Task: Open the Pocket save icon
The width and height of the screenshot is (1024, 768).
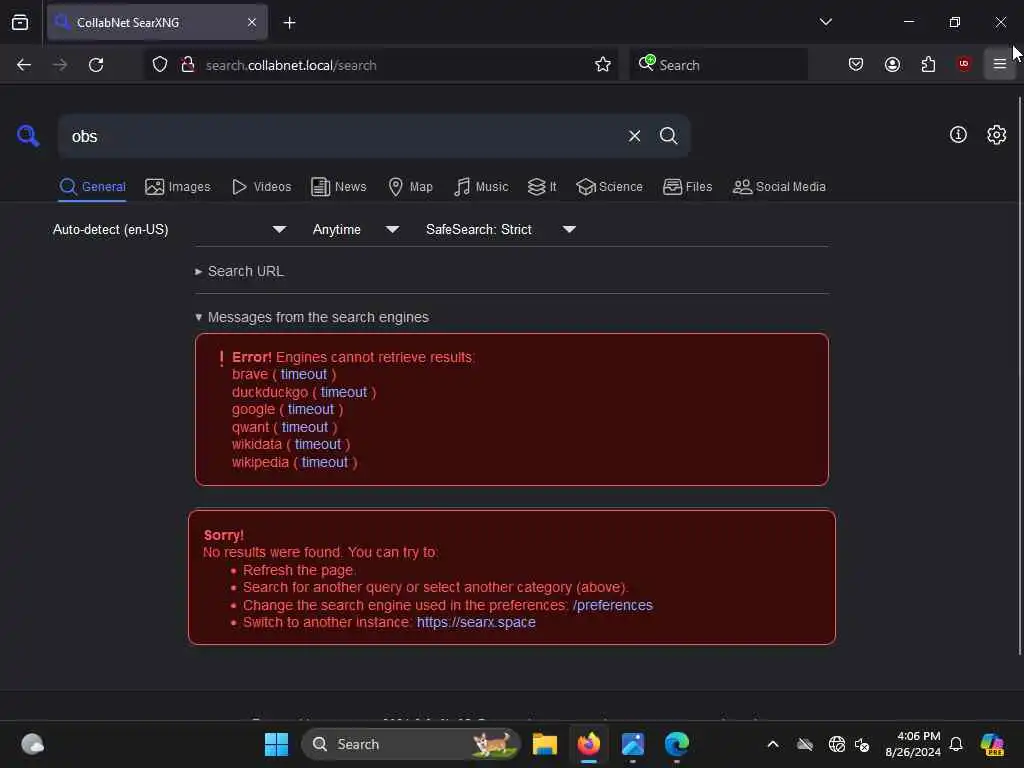Action: point(856,64)
